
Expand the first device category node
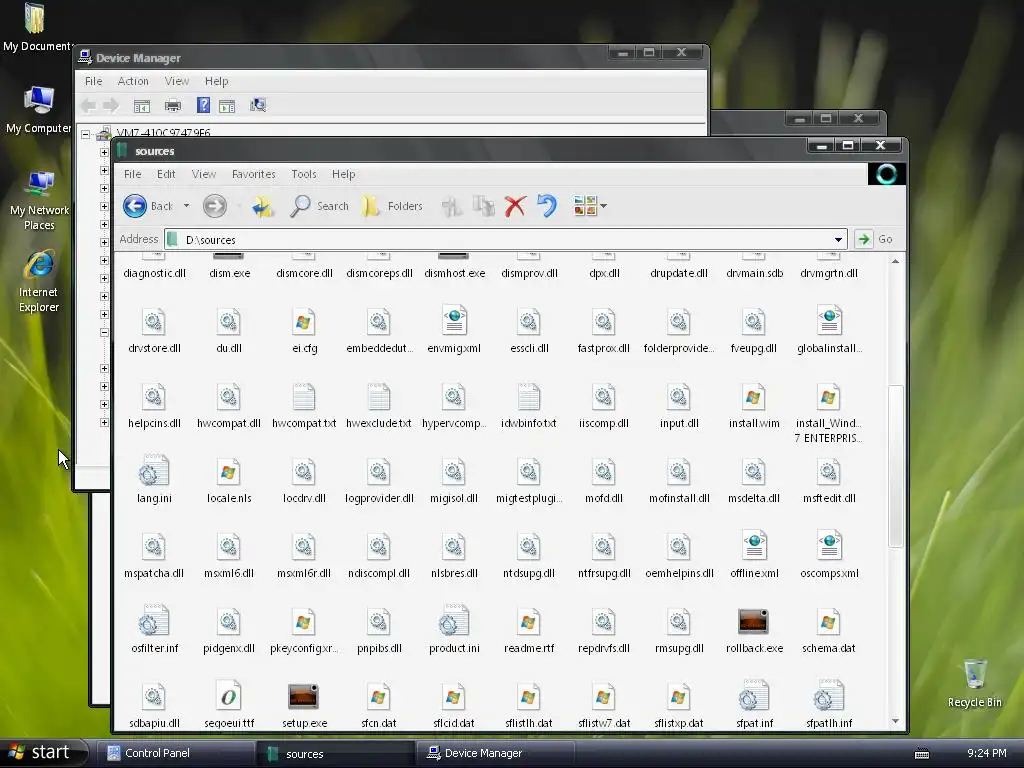tap(104, 152)
